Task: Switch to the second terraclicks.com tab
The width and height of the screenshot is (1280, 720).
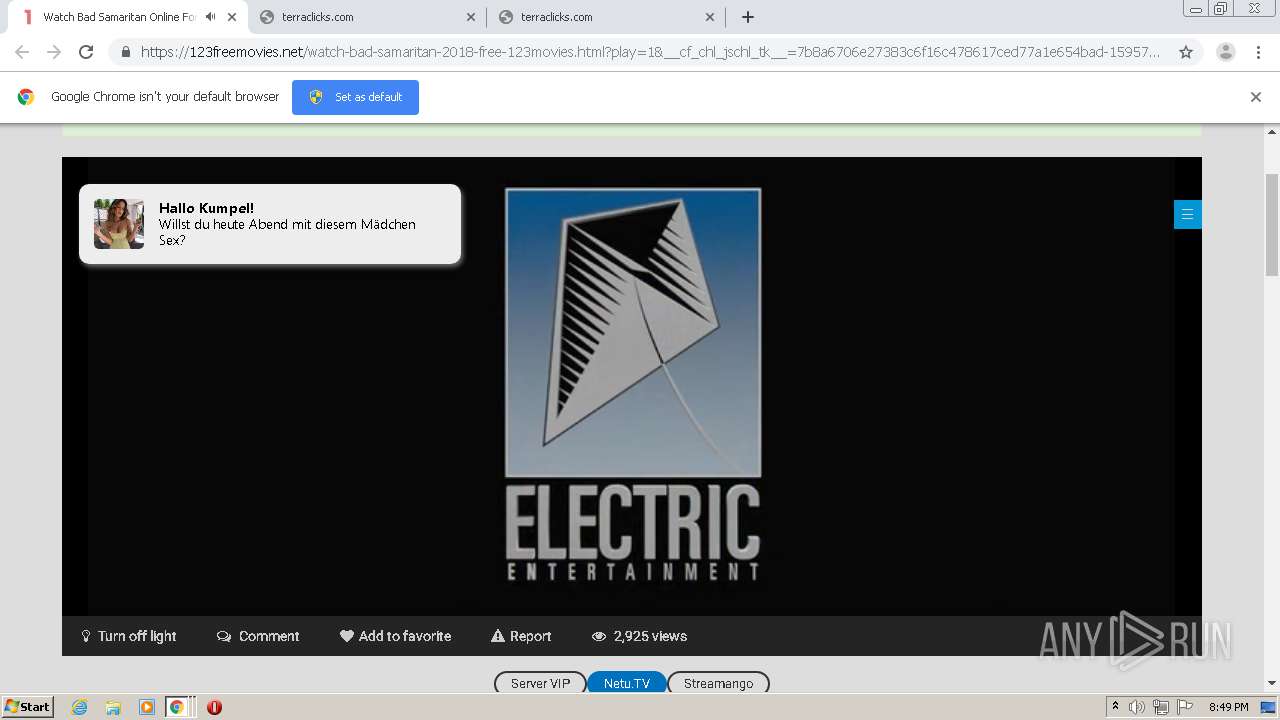Action: coord(606,17)
